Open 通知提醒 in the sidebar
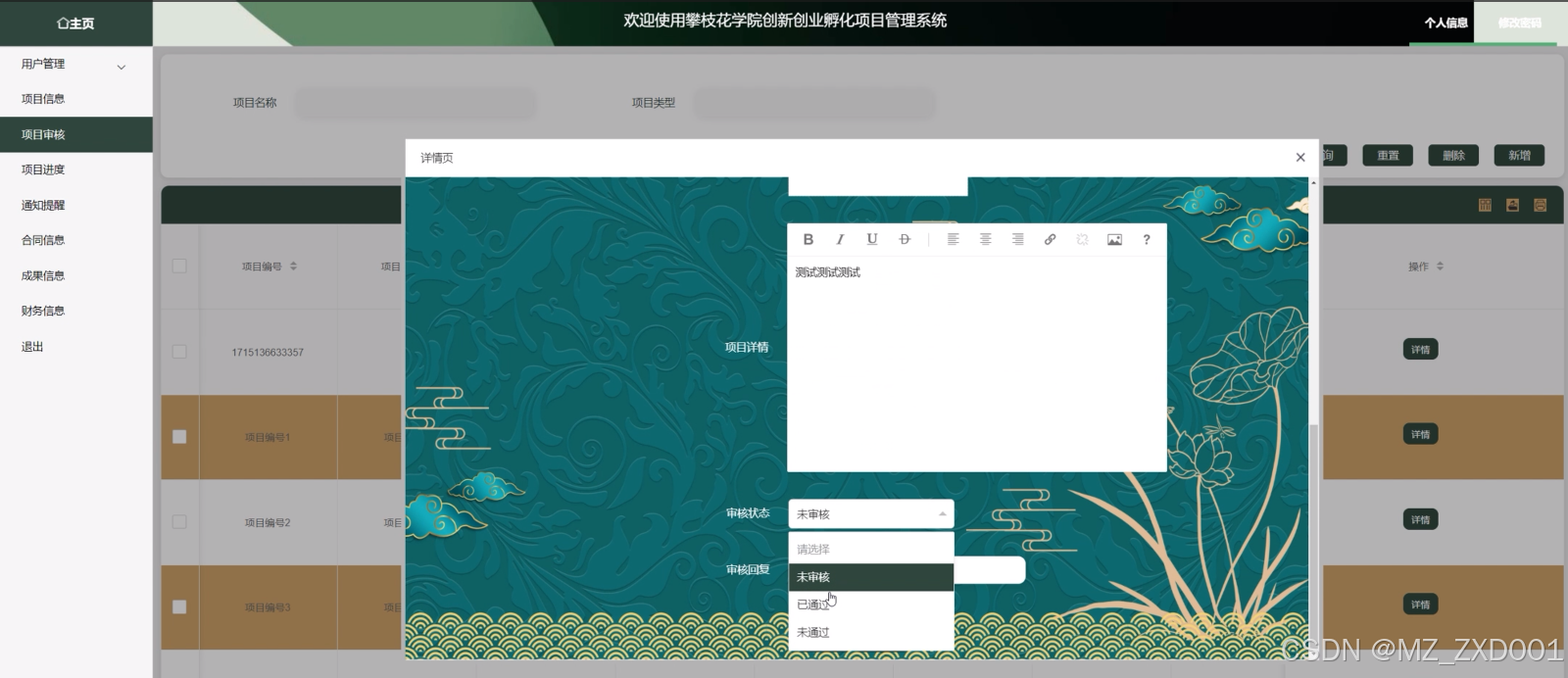The width and height of the screenshot is (1568, 678). click(76, 205)
